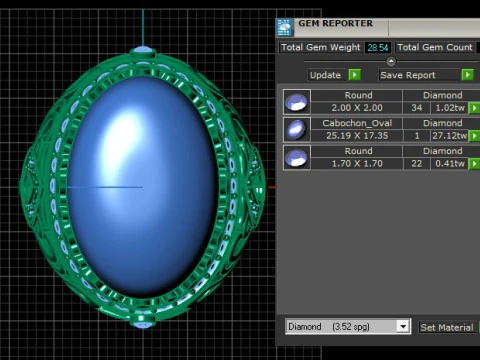Click the Update button
This screenshot has width=480, height=360.
(x=325, y=75)
